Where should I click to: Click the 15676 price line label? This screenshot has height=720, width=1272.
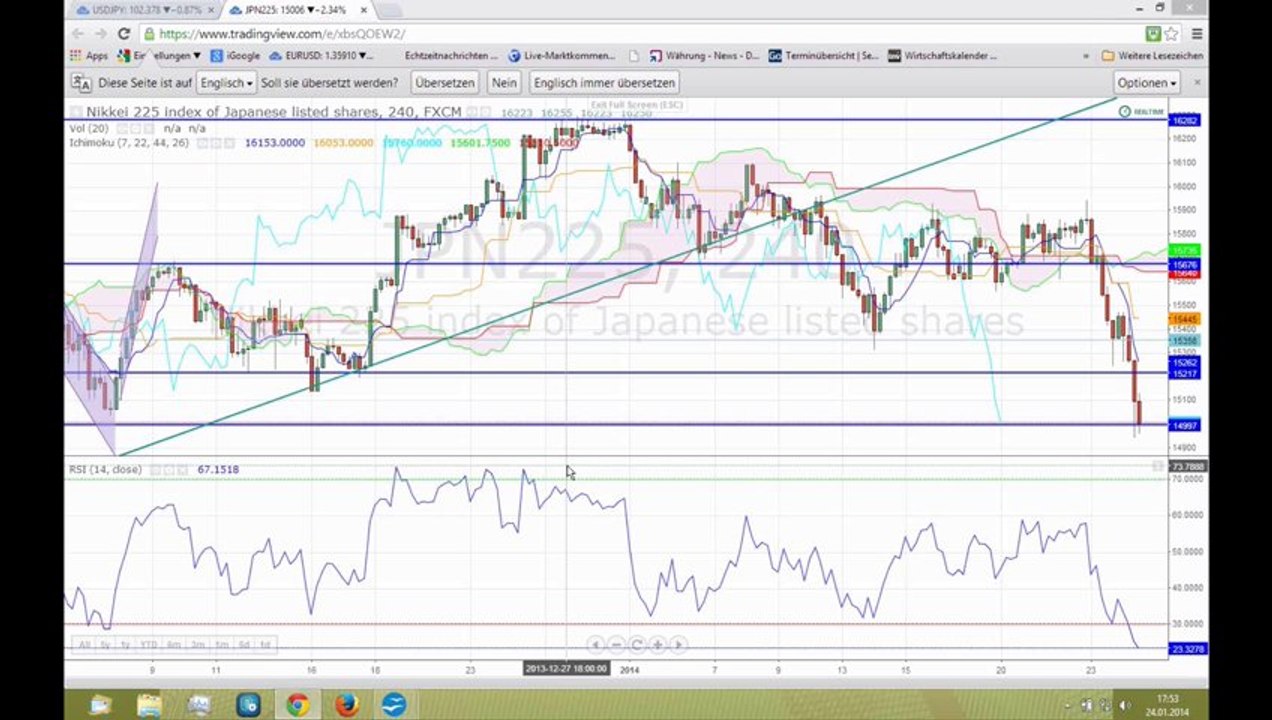[1185, 265]
